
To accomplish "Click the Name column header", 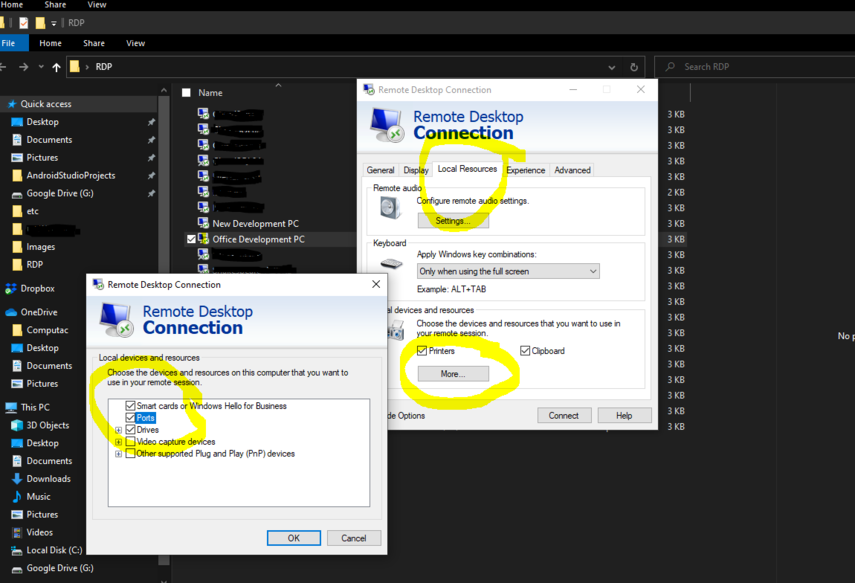I will coord(210,93).
